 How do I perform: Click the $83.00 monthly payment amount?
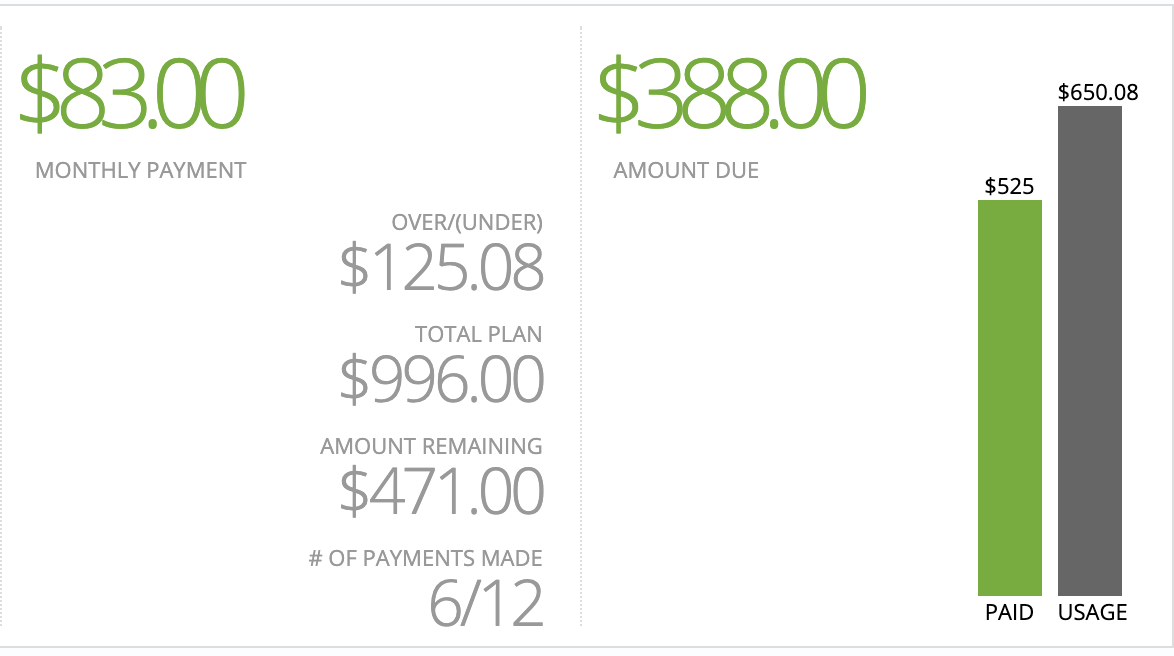pyautogui.click(x=132, y=95)
